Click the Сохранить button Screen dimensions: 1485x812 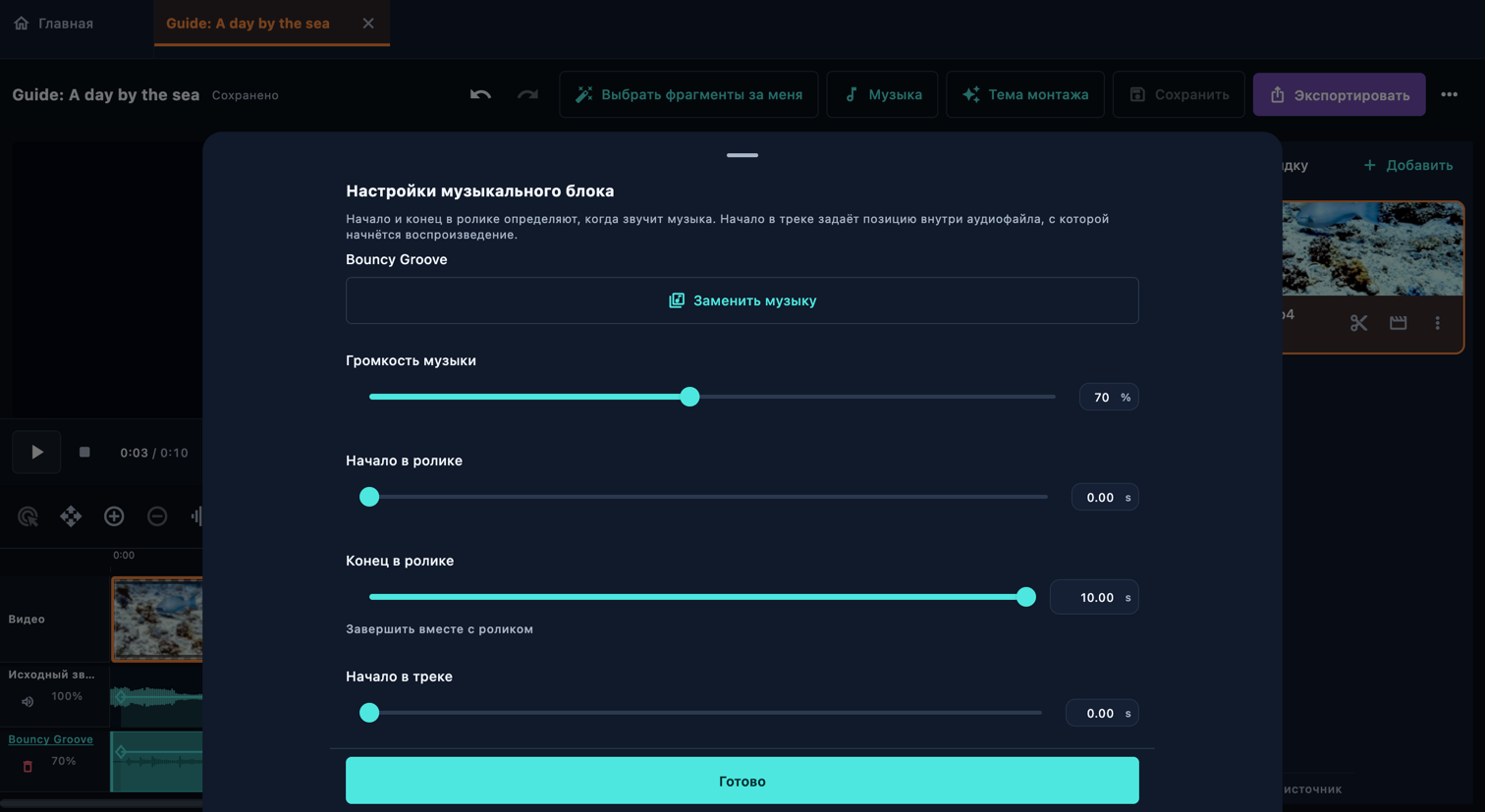pyautogui.click(x=1179, y=94)
